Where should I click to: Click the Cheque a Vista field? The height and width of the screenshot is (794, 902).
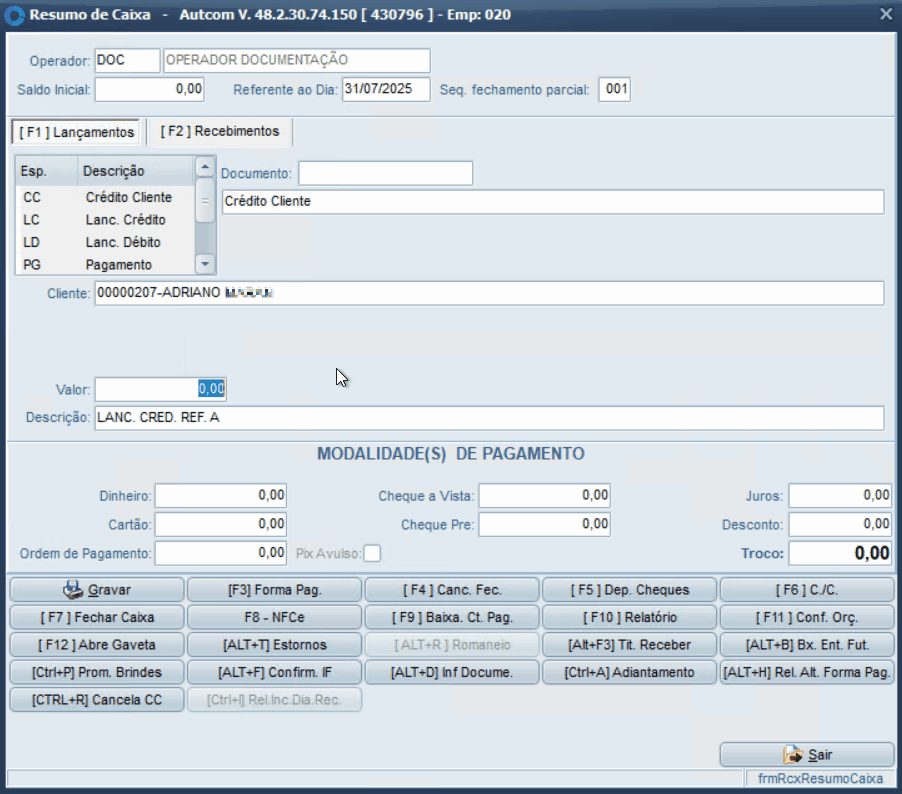click(x=545, y=495)
